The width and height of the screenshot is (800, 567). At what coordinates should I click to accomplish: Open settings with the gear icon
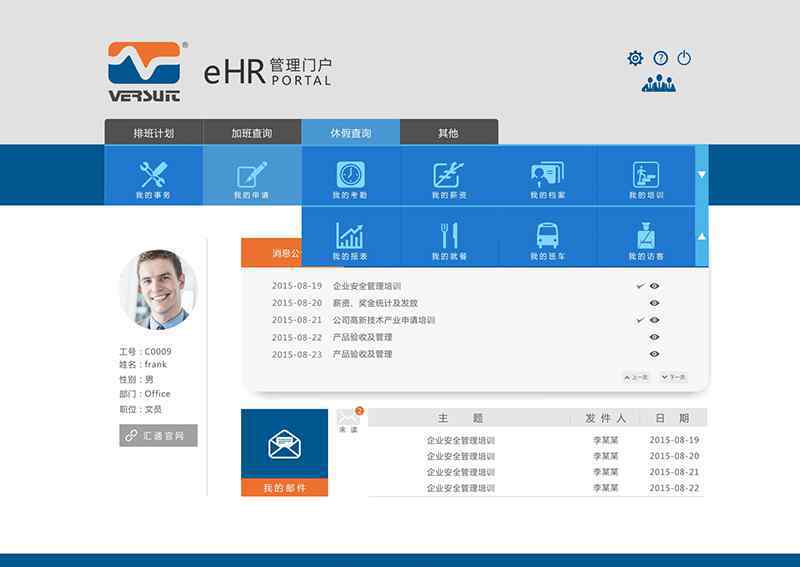tap(635, 58)
